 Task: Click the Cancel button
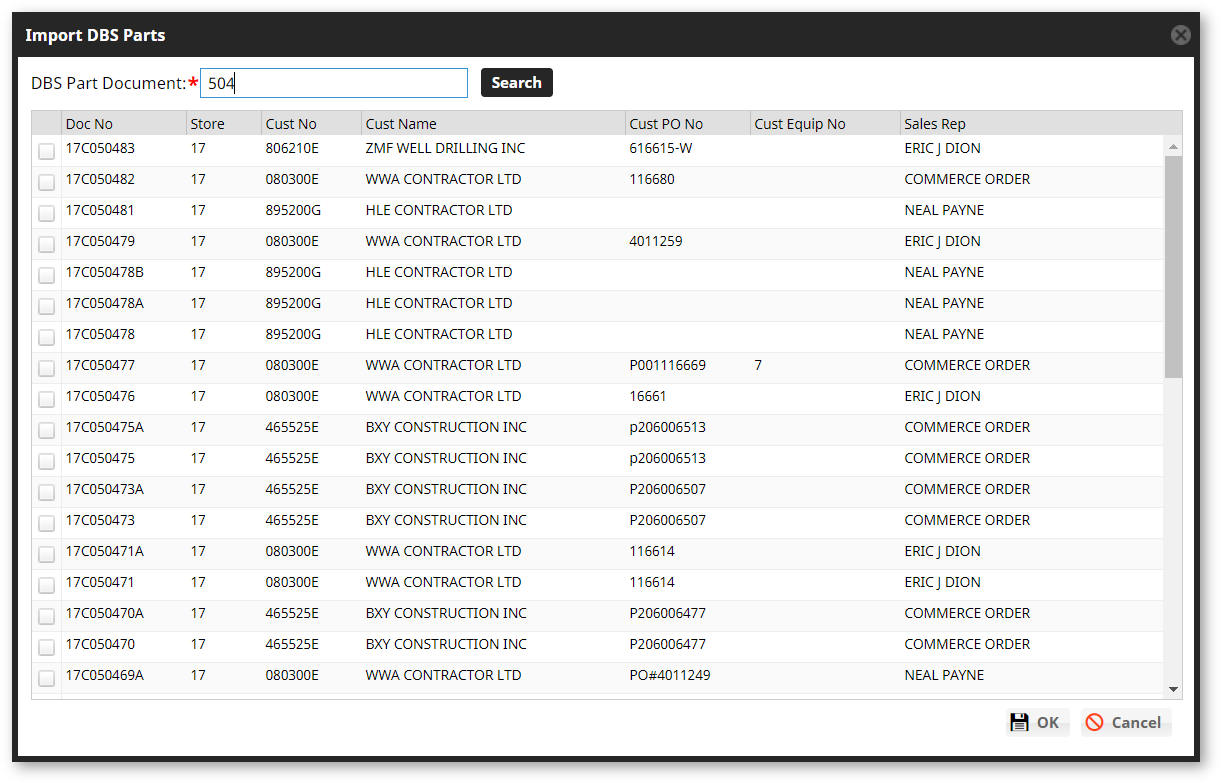click(x=1125, y=722)
